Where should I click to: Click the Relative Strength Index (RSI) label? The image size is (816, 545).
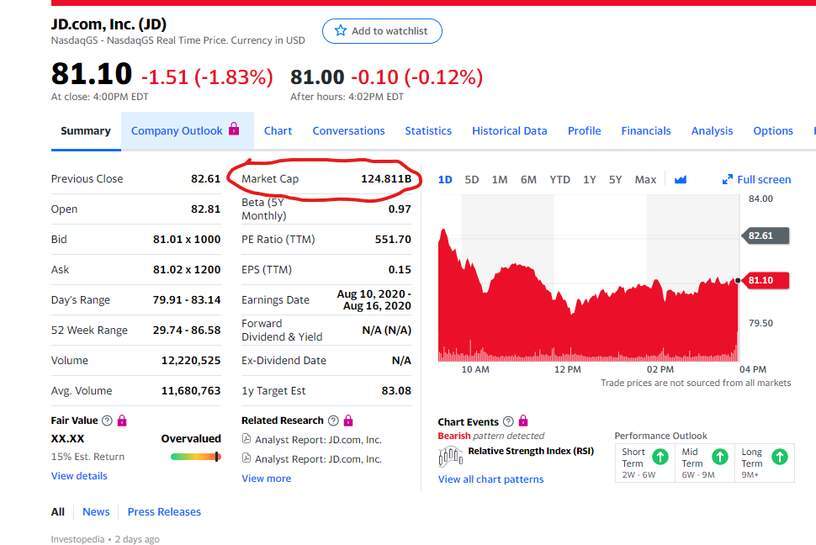(531, 451)
